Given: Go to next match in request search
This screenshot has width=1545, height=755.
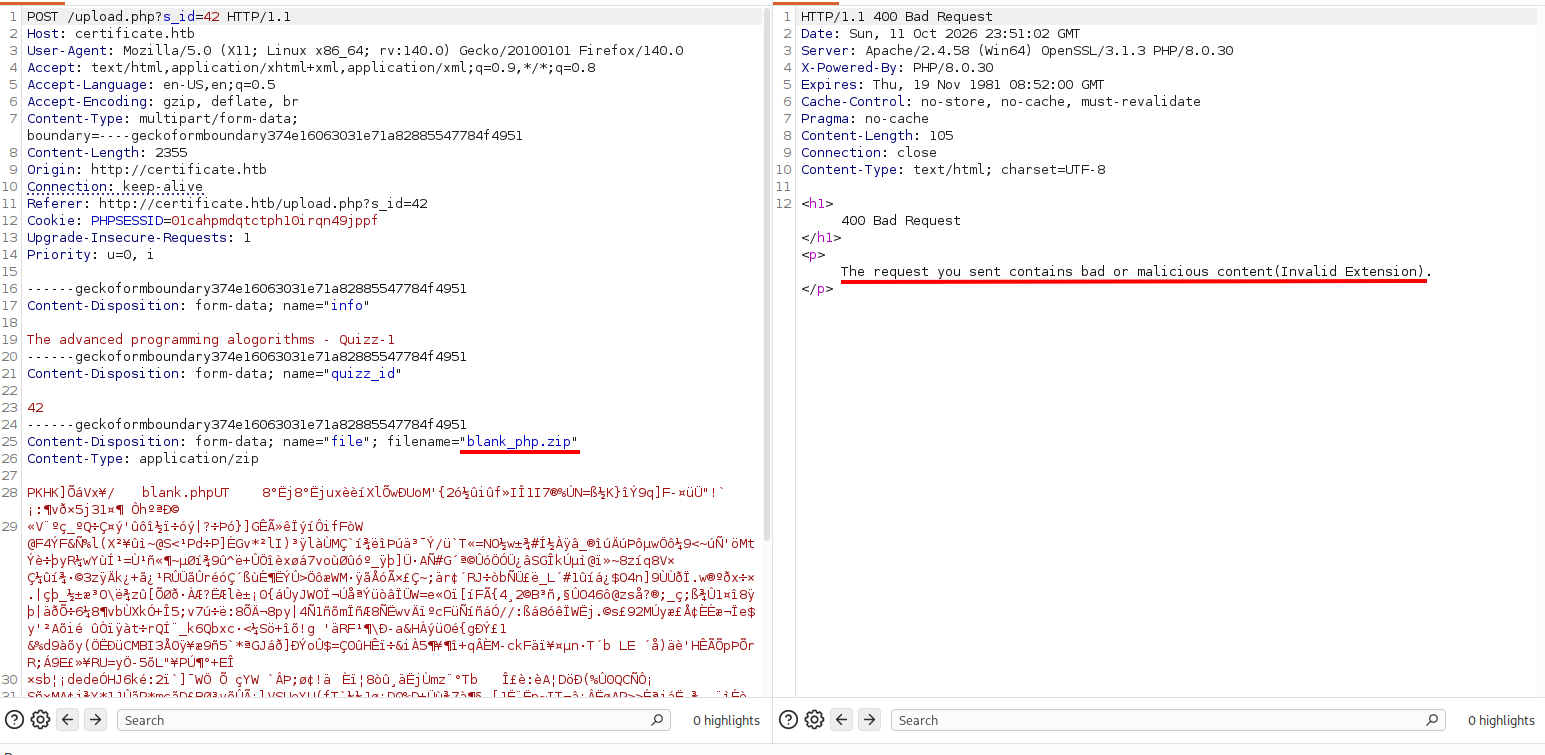Looking at the screenshot, I should click(95, 719).
